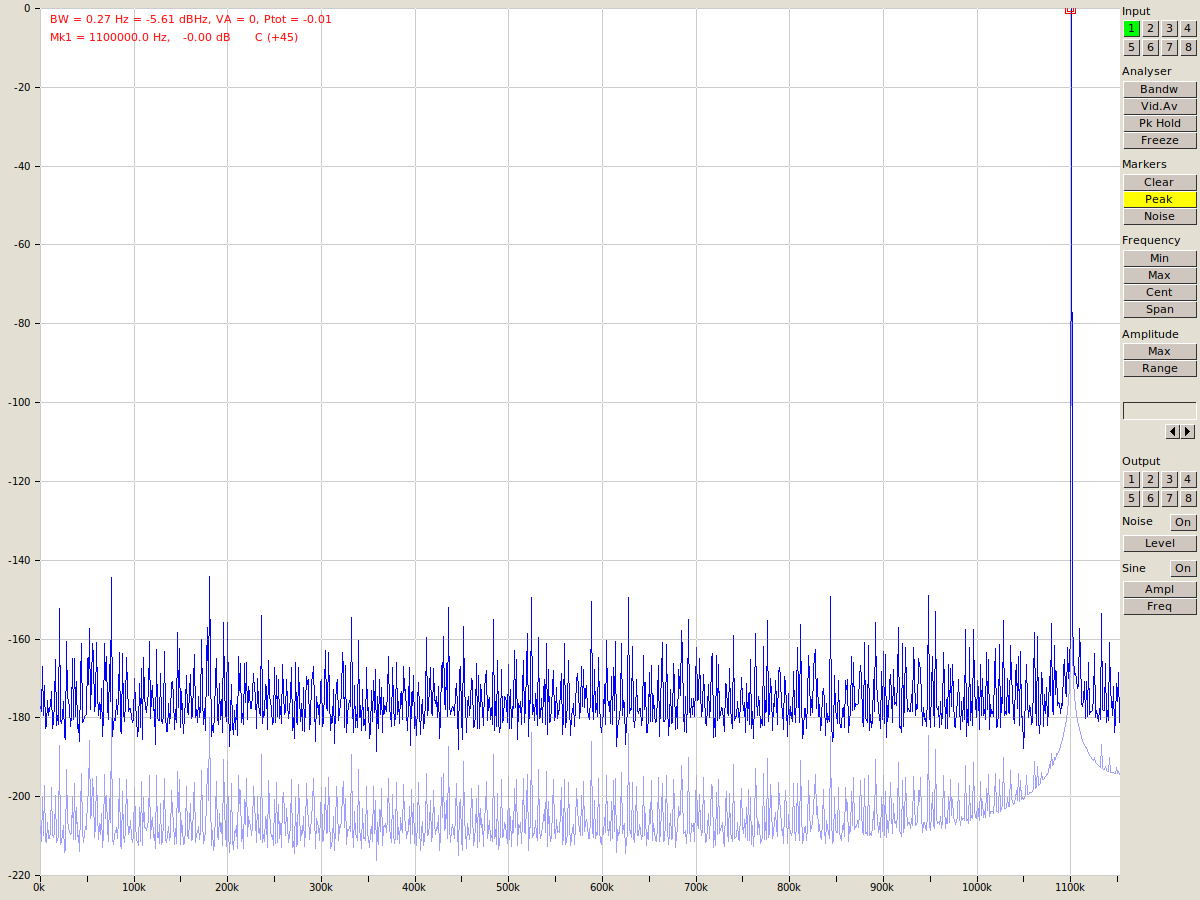Select Output channel 8

1188,498
